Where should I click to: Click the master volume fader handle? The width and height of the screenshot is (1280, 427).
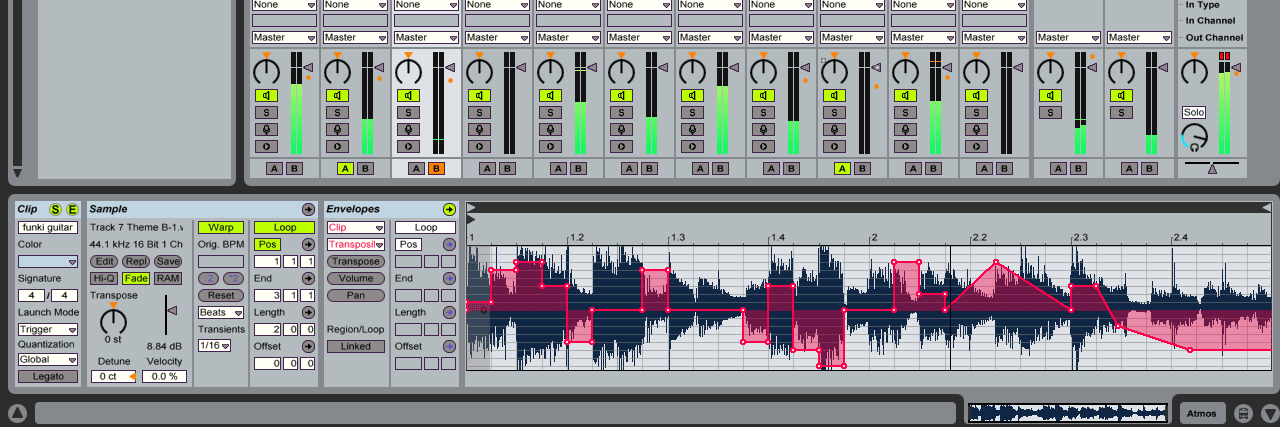click(x=1236, y=68)
